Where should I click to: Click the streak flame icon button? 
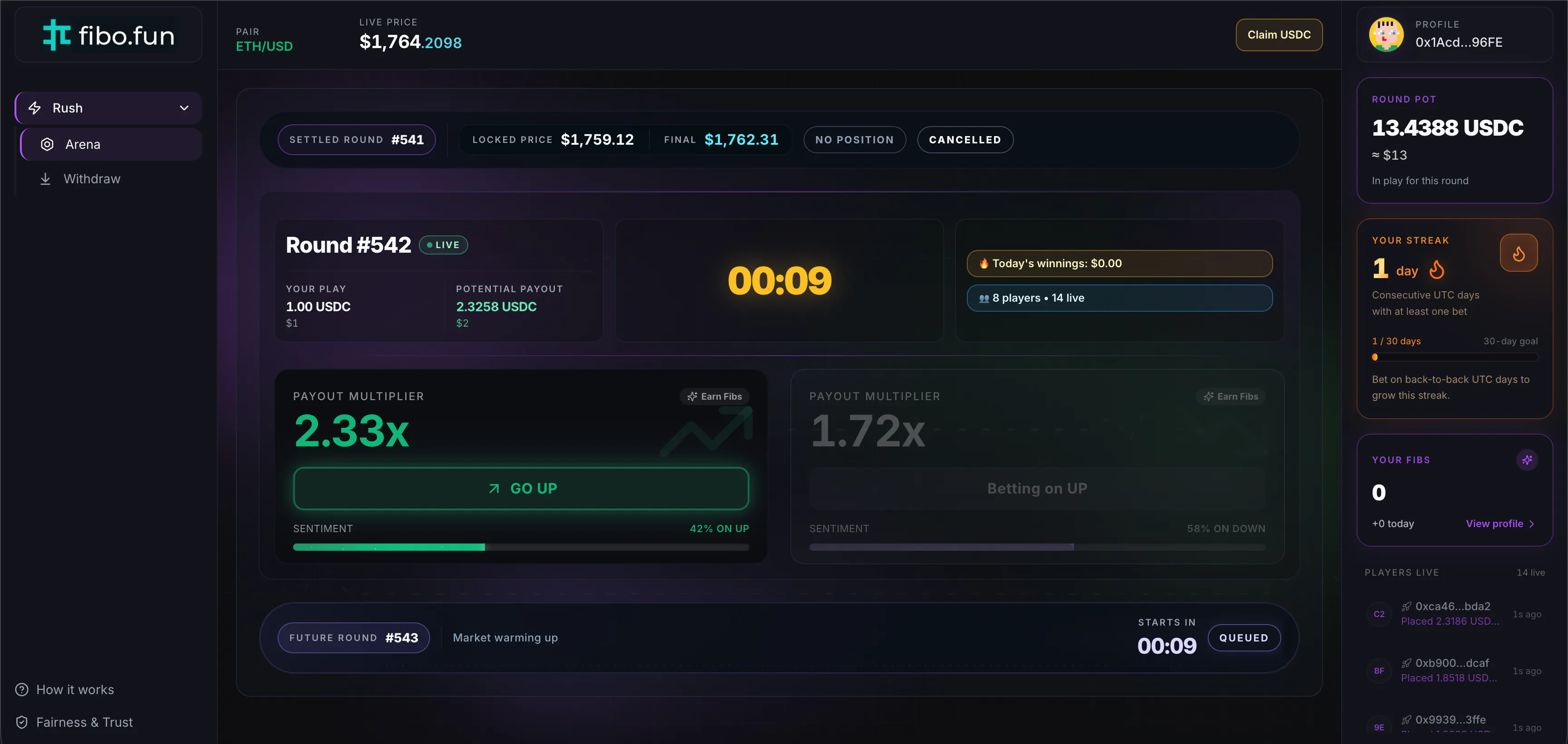tap(1519, 253)
